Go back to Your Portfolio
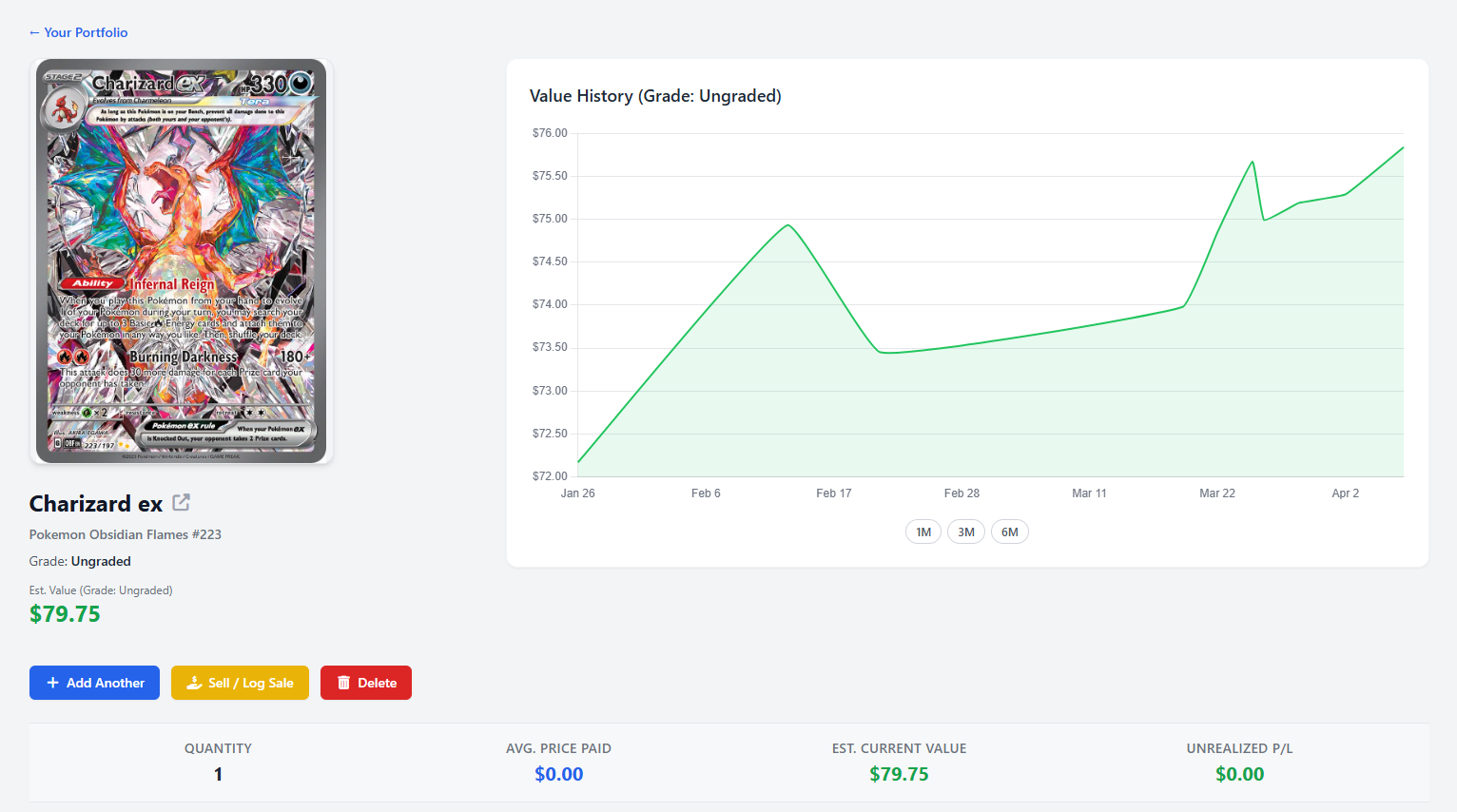This screenshot has height=812, width=1457. coord(78,32)
